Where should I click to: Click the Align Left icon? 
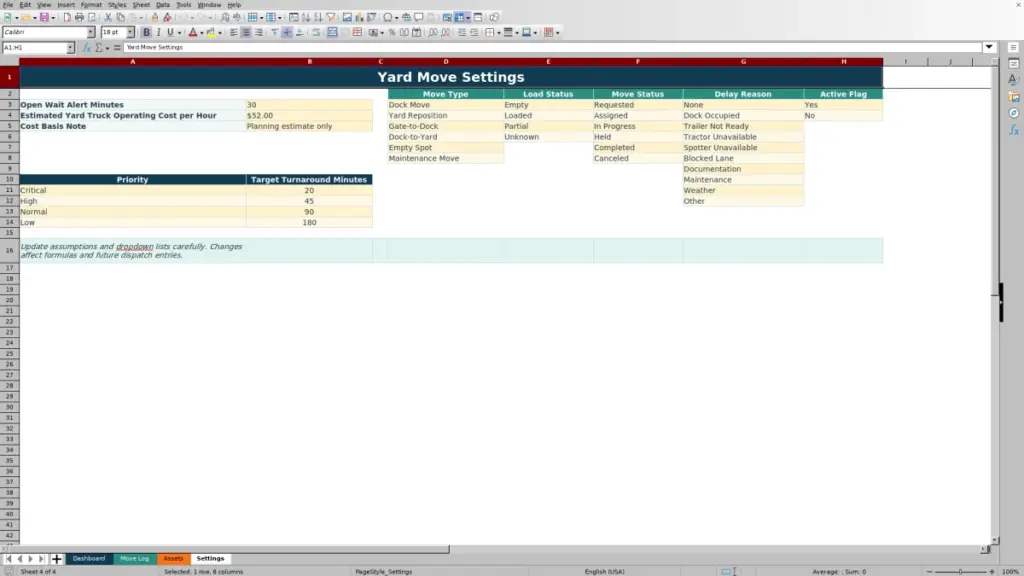coord(234,32)
